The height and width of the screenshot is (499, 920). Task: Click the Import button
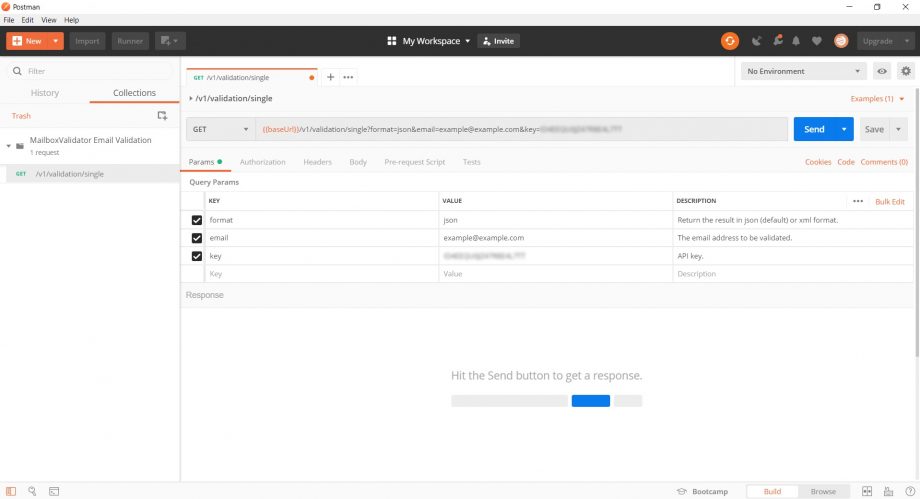(x=87, y=41)
